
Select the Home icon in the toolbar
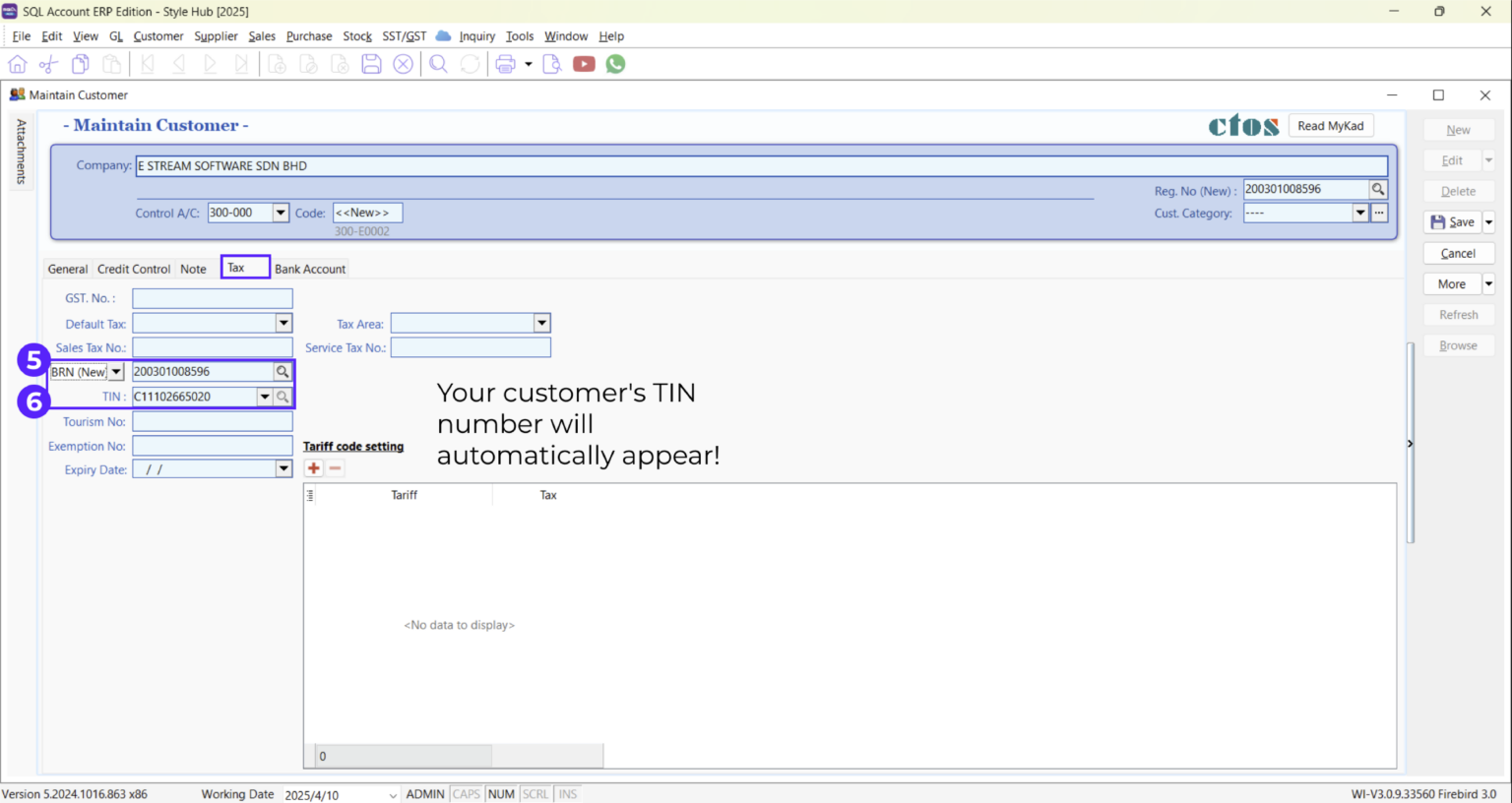tap(17, 63)
